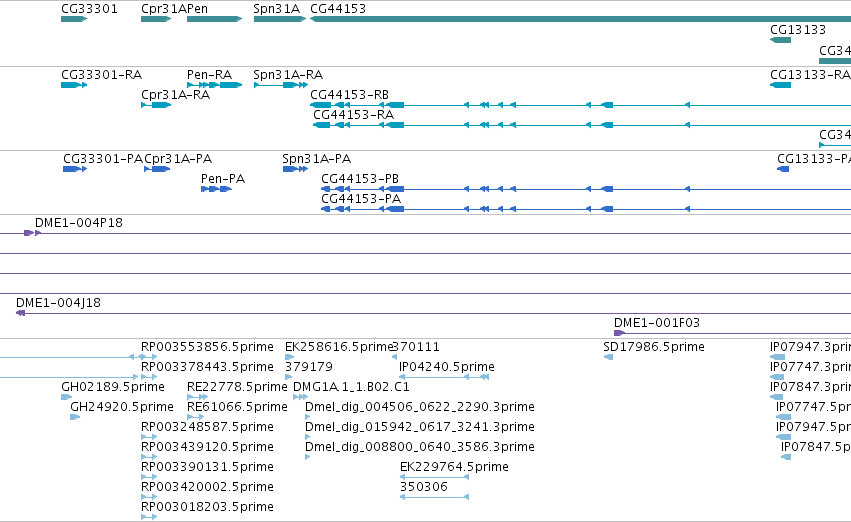Open the RP003018203.5prime cDNA label

pos(207,507)
